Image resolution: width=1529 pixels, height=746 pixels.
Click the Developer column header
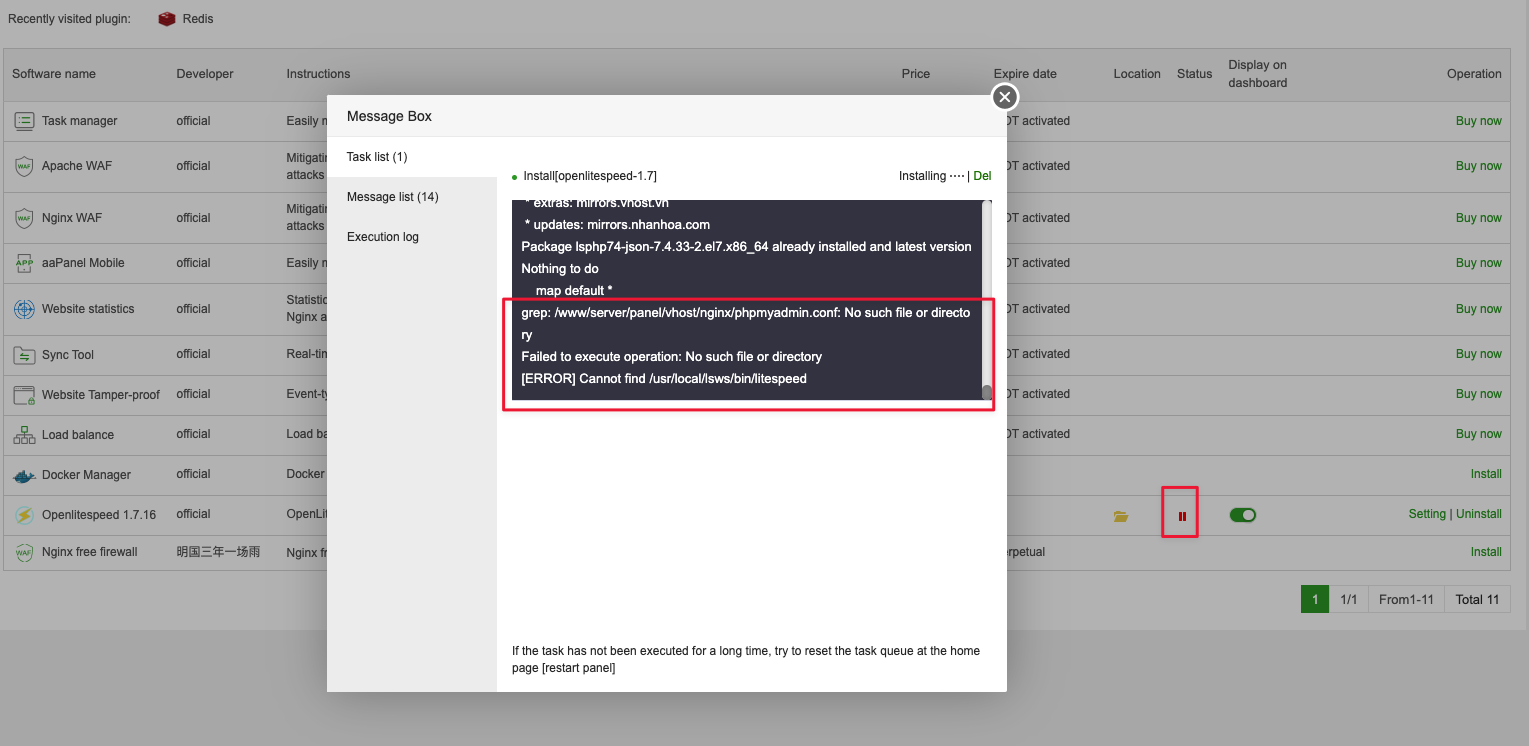[x=205, y=74]
